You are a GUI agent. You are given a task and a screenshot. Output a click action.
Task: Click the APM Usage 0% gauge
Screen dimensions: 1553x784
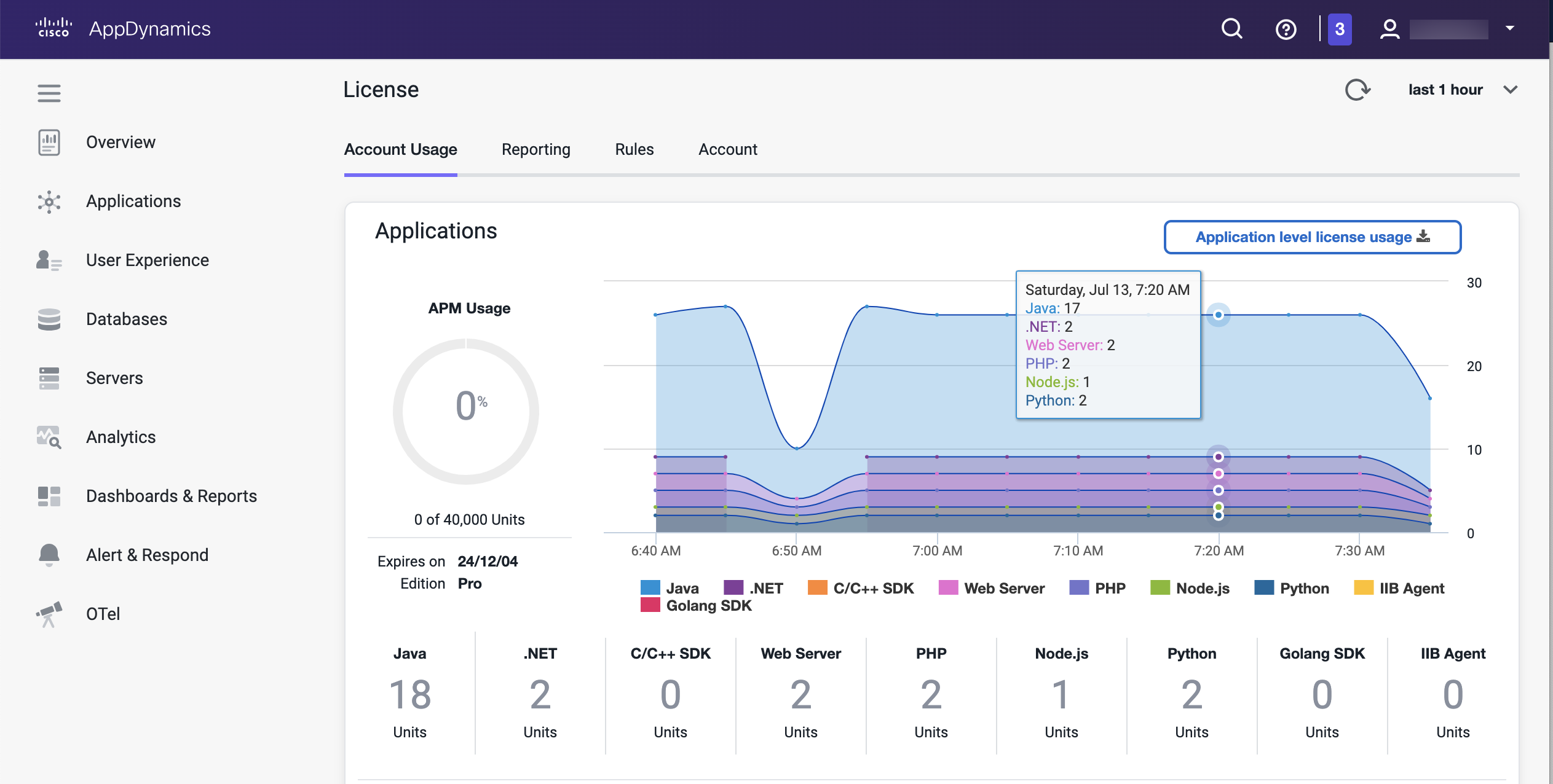pos(466,411)
